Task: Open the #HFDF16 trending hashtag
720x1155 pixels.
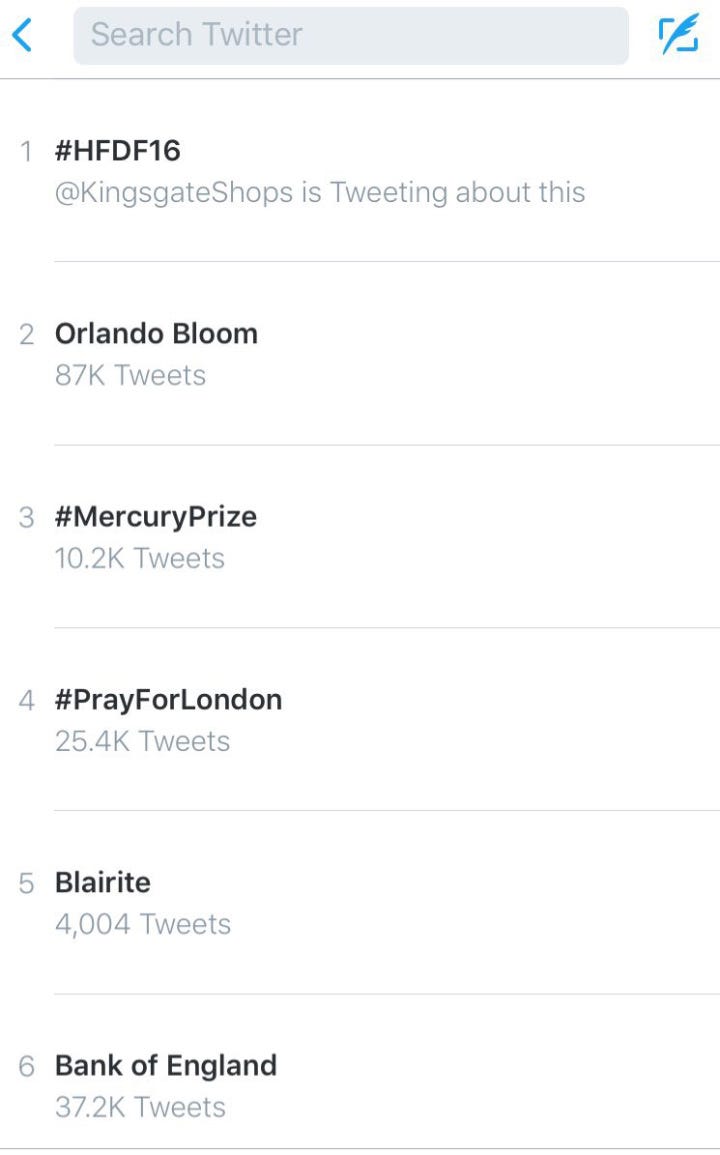Action: 117,151
